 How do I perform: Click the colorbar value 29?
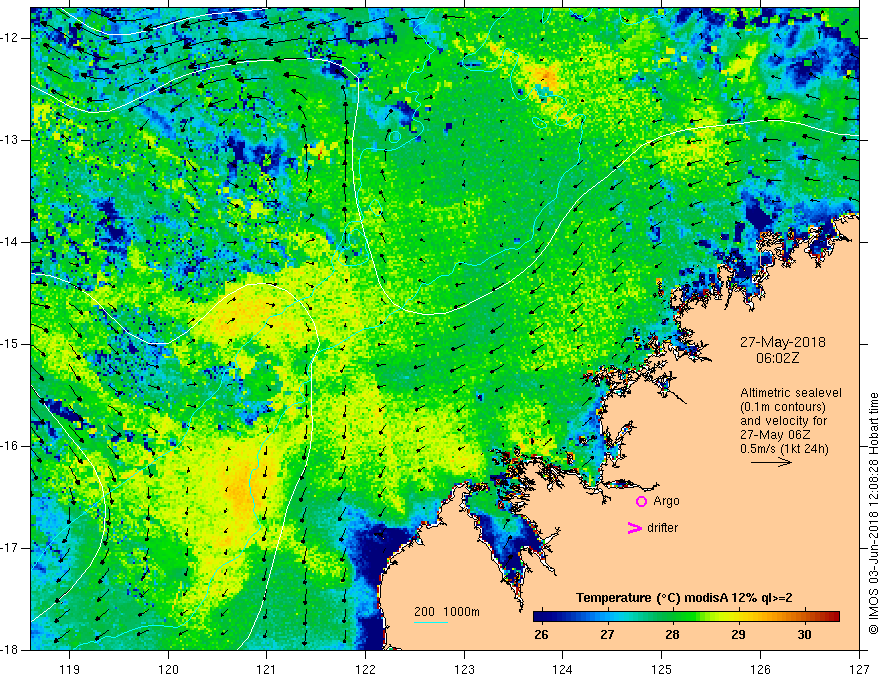coord(739,635)
